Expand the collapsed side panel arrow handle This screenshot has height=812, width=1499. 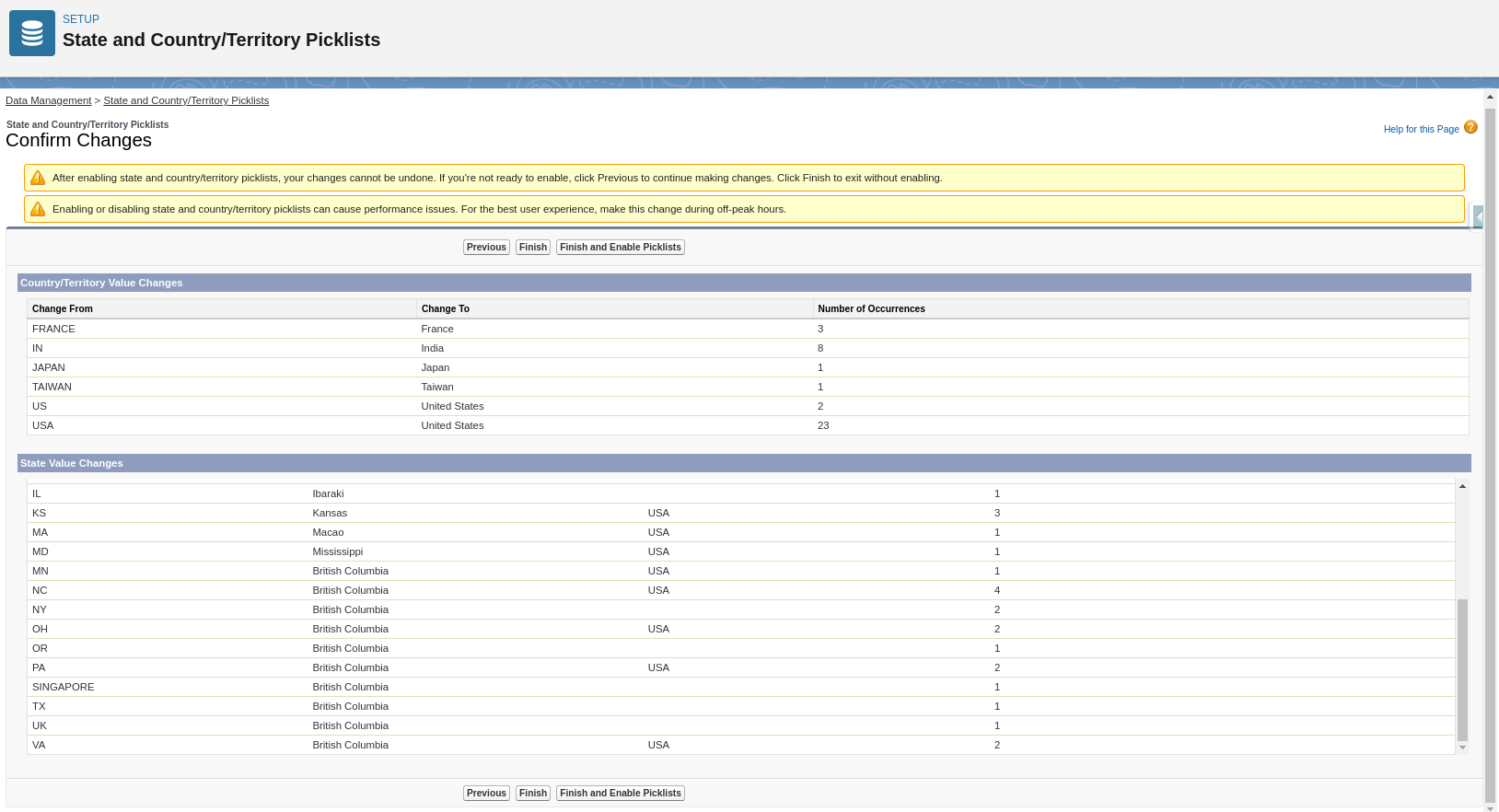point(1479,216)
